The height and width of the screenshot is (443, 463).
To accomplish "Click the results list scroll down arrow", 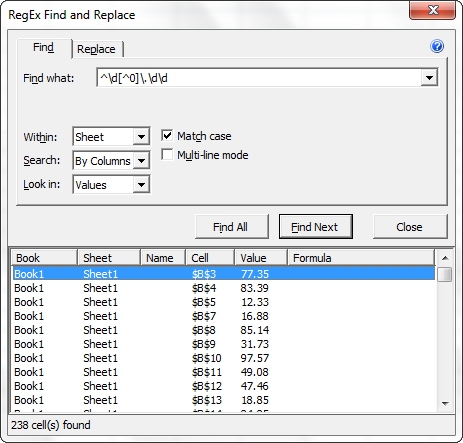I will click(445, 404).
